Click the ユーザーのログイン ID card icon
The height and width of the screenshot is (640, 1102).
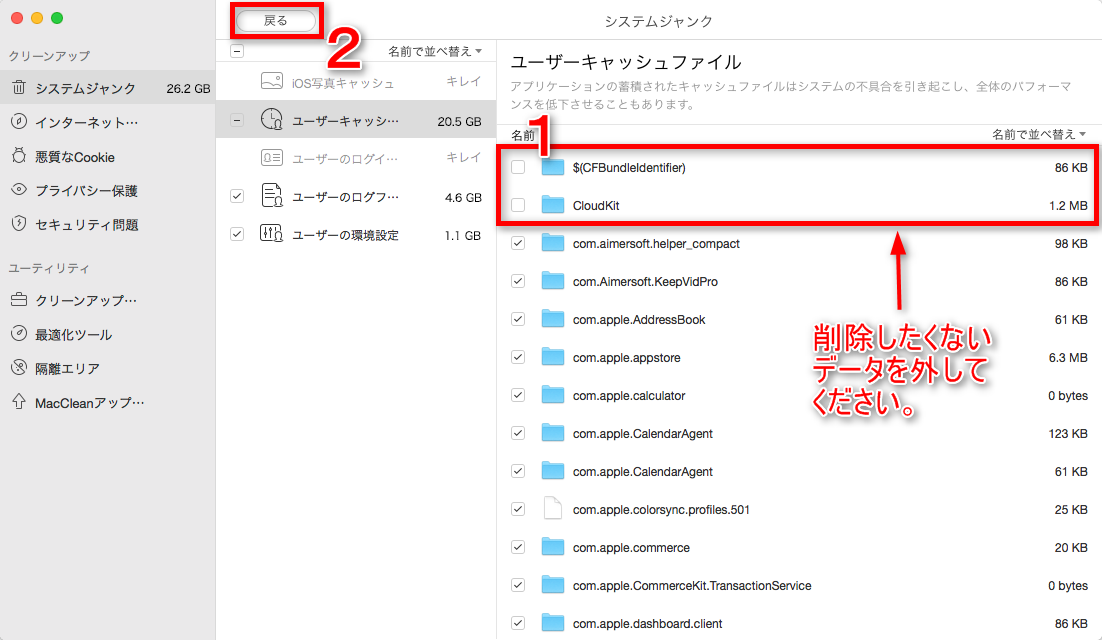tap(271, 157)
